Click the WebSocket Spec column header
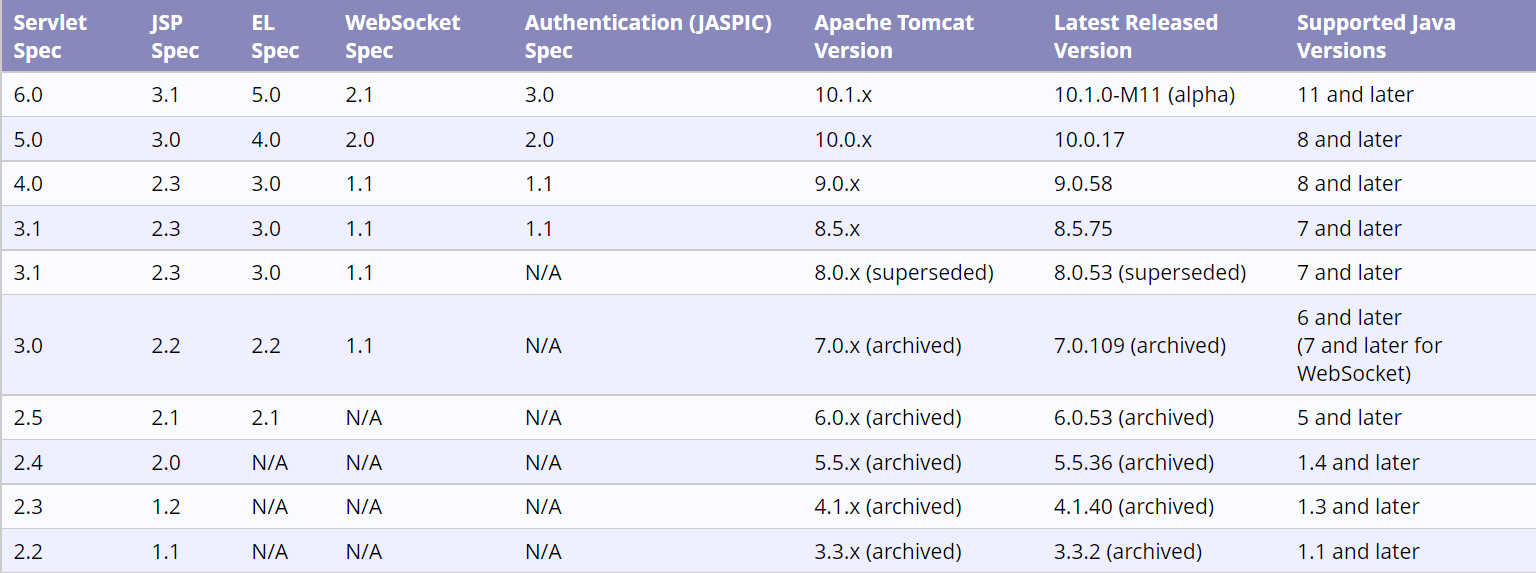1536x573 pixels. [x=402, y=36]
